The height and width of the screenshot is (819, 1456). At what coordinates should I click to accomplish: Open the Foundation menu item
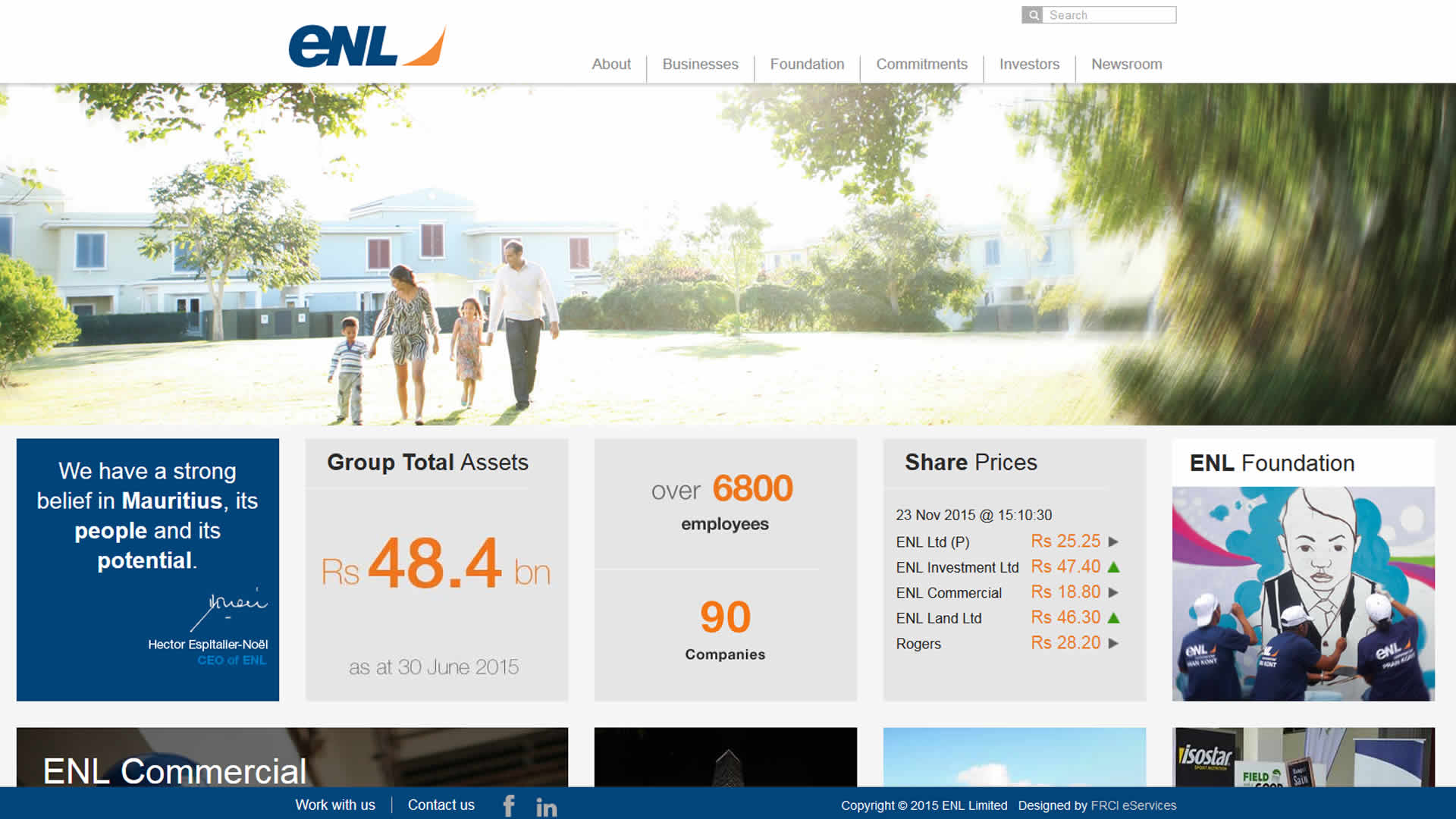click(x=807, y=64)
